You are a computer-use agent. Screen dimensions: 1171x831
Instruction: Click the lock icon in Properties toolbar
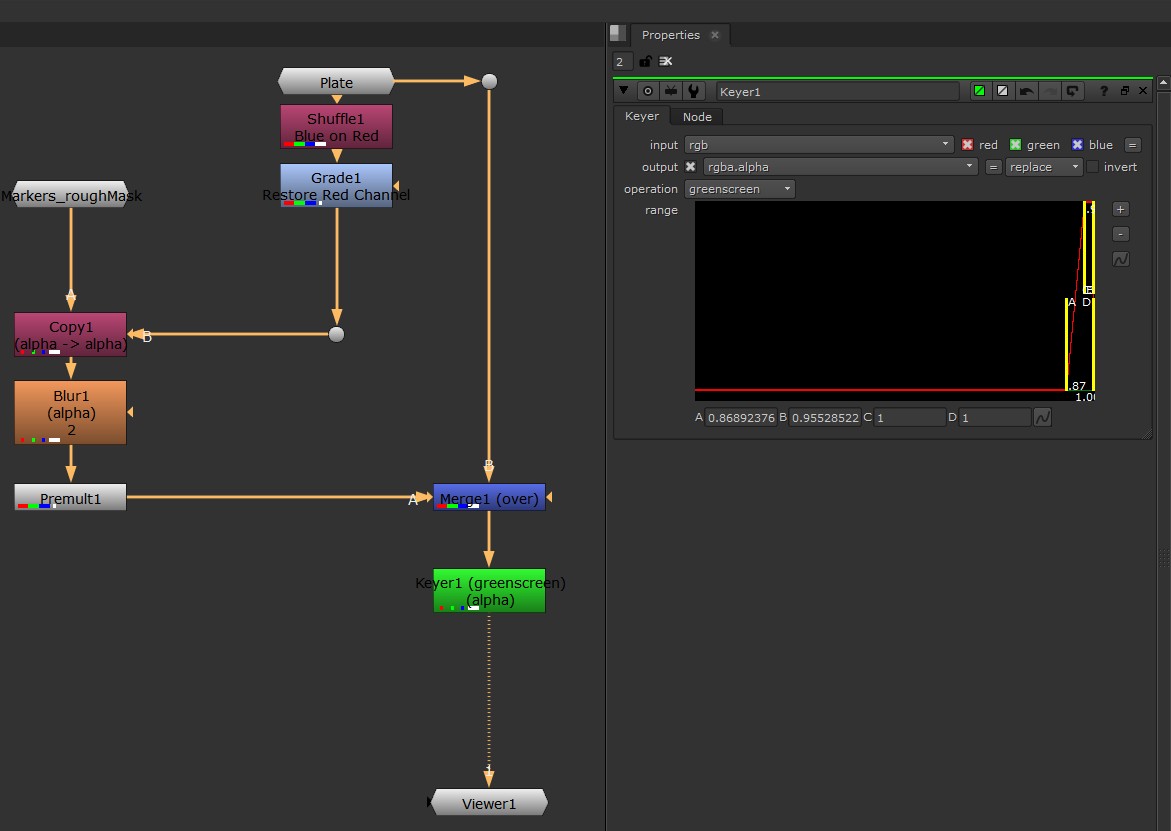click(645, 62)
